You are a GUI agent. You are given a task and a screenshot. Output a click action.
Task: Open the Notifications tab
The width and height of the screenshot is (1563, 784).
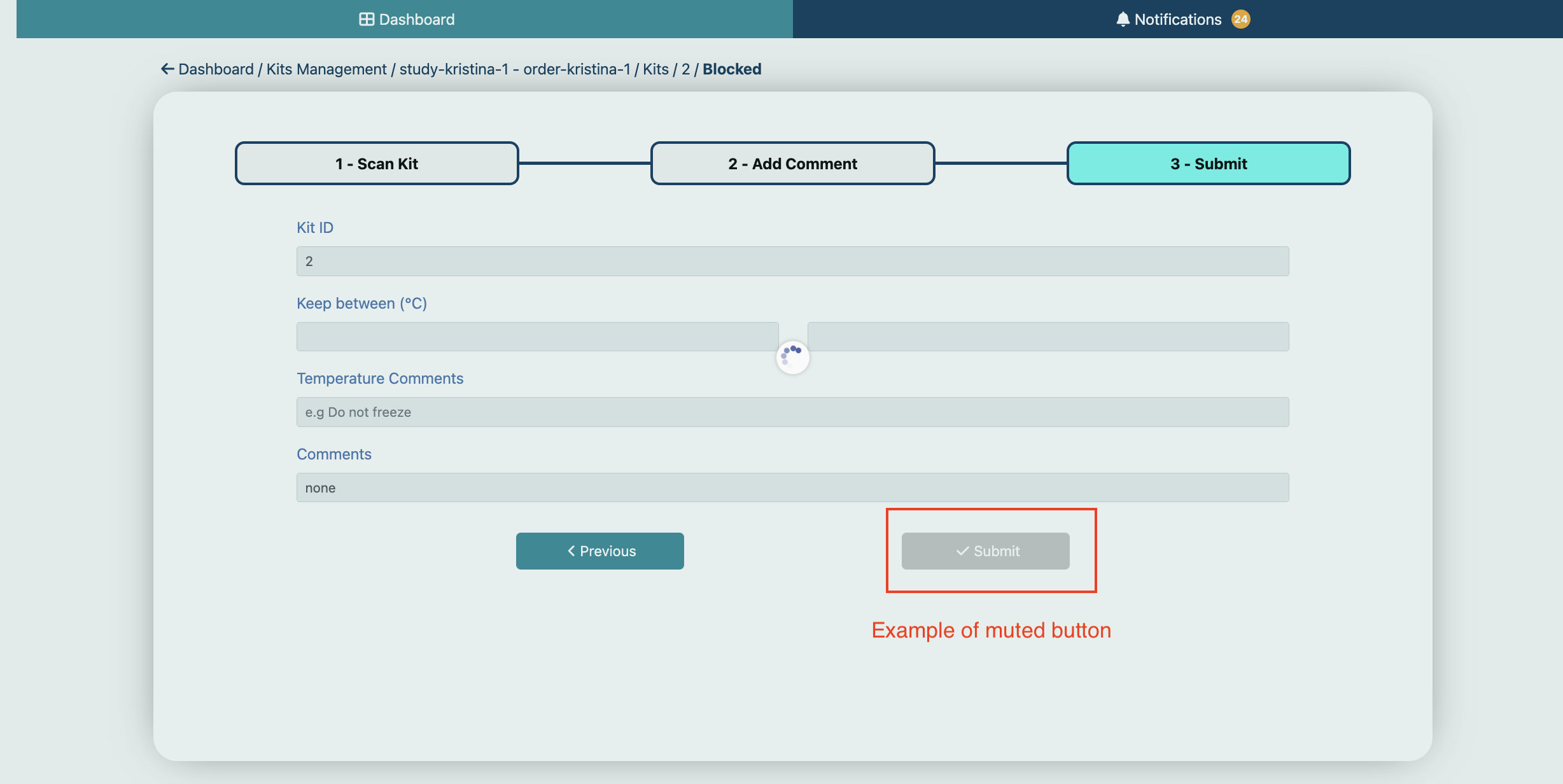(1178, 19)
